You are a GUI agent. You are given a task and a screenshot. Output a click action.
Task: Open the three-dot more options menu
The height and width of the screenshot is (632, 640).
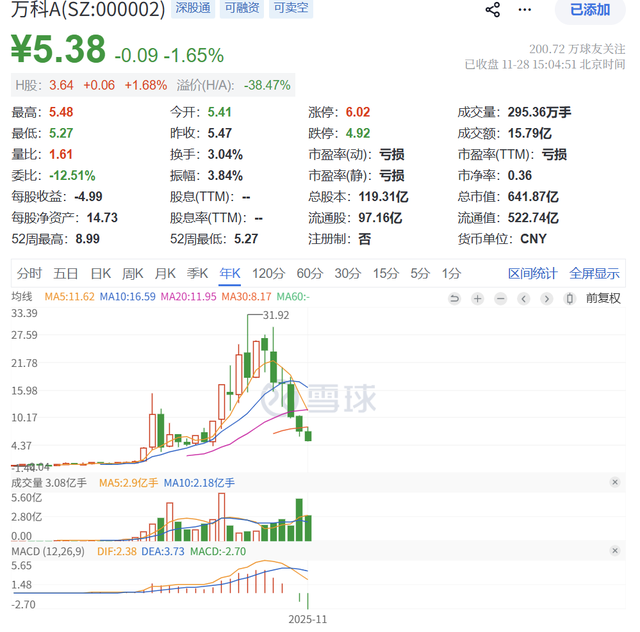click(524, 10)
